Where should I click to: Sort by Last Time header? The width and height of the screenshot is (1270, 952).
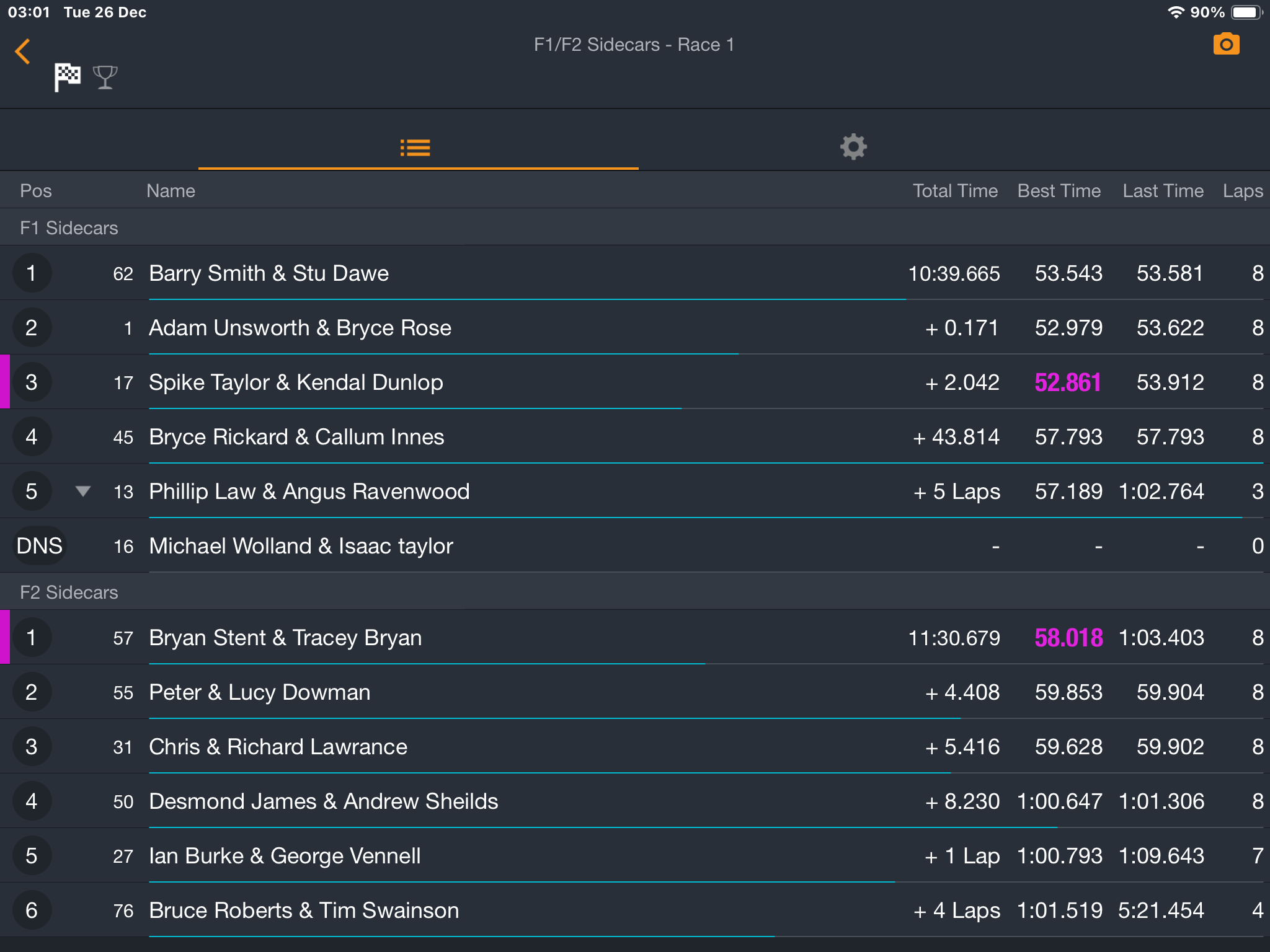[1163, 191]
